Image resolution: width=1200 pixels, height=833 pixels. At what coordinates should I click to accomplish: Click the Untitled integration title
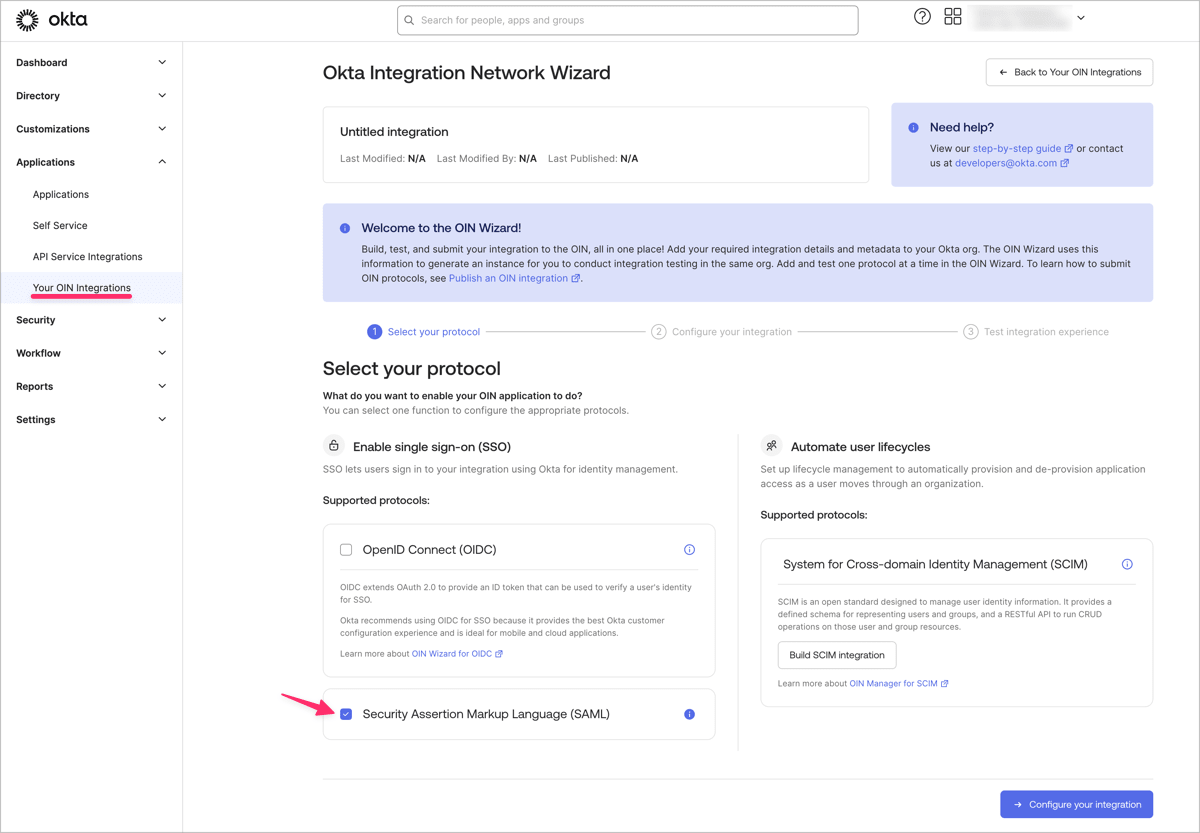tap(394, 131)
